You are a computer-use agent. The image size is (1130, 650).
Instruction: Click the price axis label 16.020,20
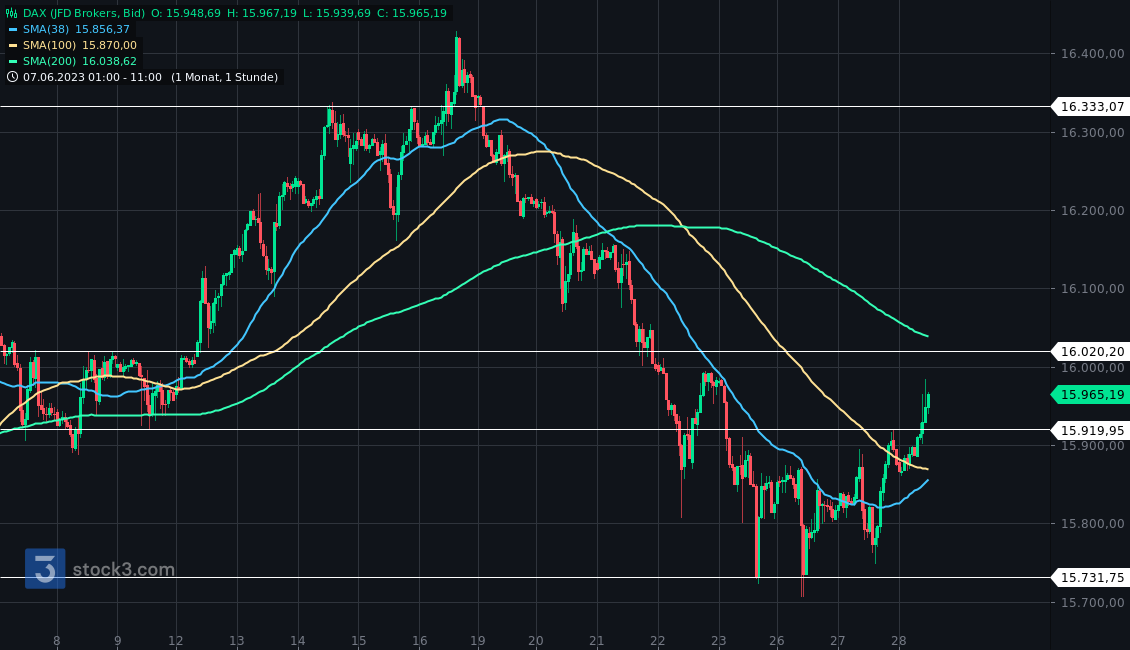pos(1092,351)
